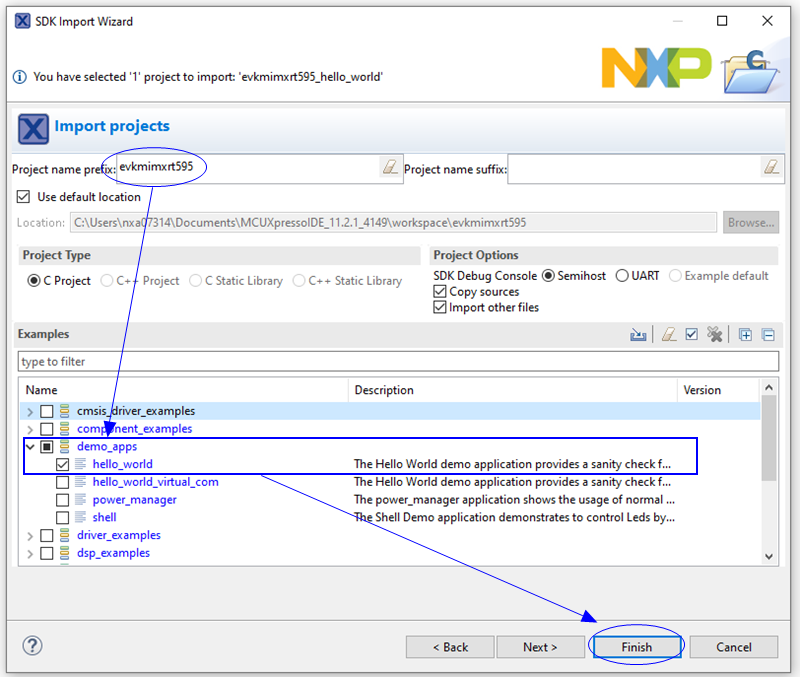
Task: Click the demo_apps category stack icon
Action: pos(64,446)
